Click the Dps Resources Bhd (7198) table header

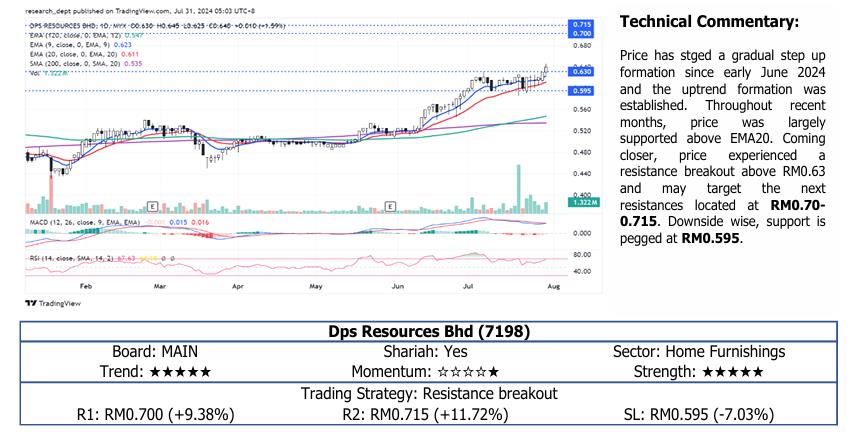pyautogui.click(x=429, y=331)
